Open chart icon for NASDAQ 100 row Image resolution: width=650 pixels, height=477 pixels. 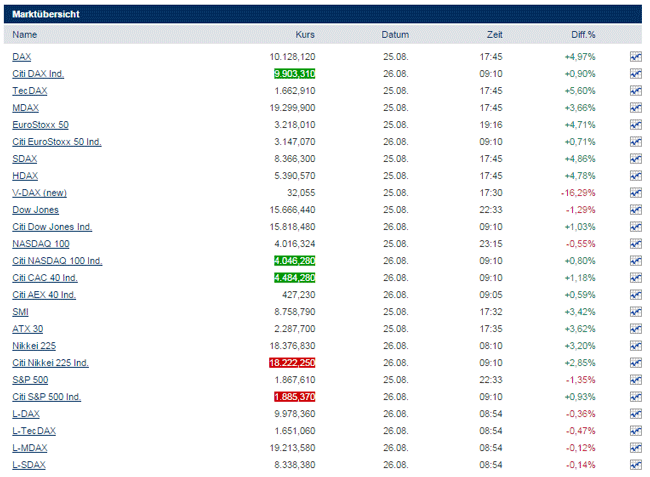point(635,244)
